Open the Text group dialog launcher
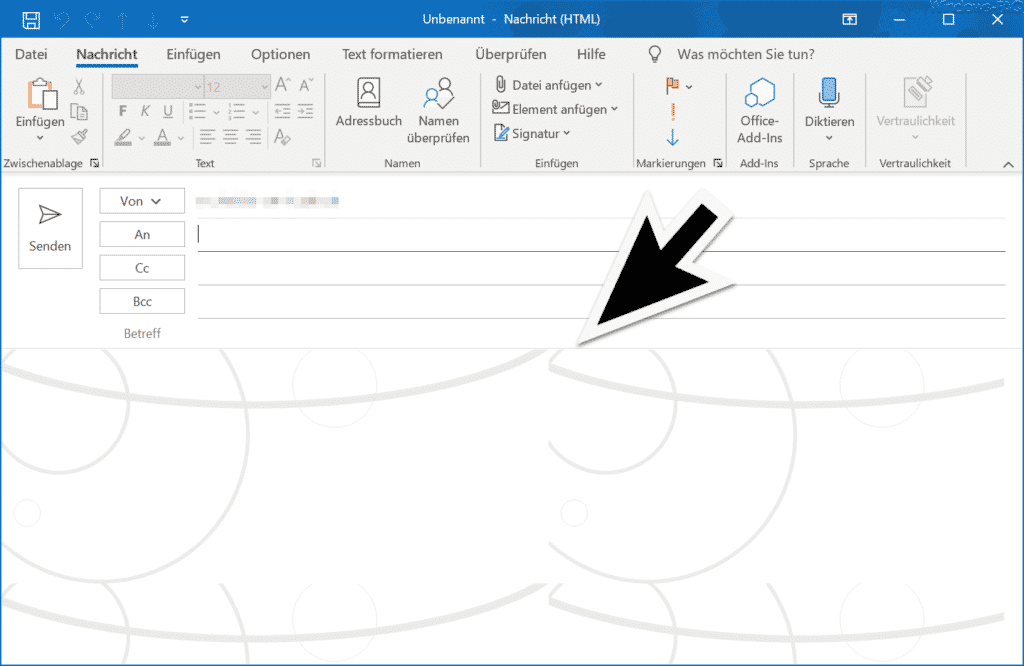 (317, 163)
